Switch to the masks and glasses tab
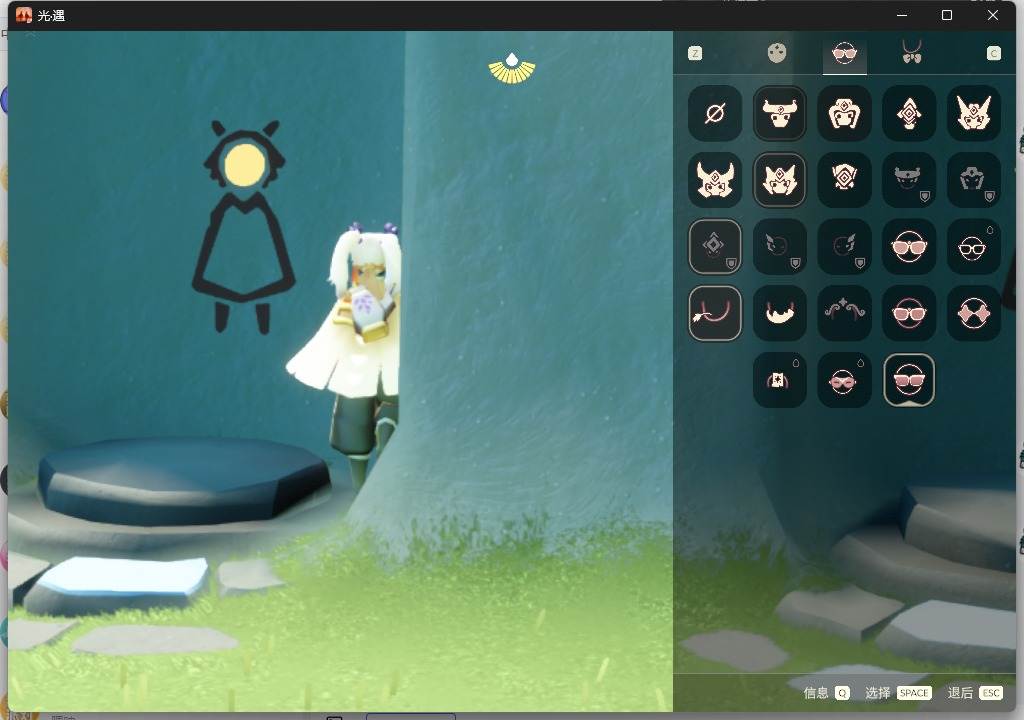This screenshot has width=1024, height=720. pos(844,54)
